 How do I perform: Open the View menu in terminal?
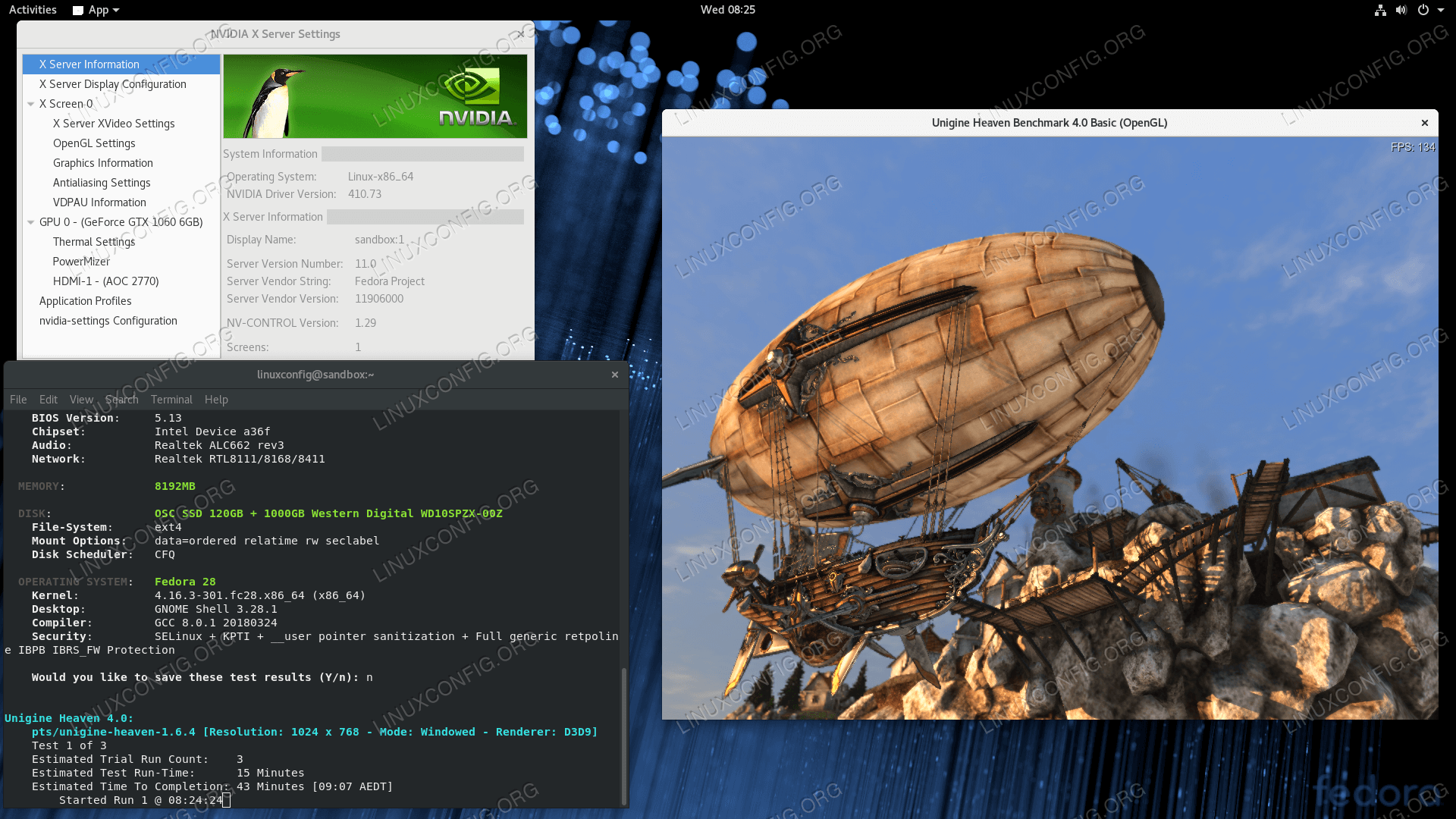(81, 400)
